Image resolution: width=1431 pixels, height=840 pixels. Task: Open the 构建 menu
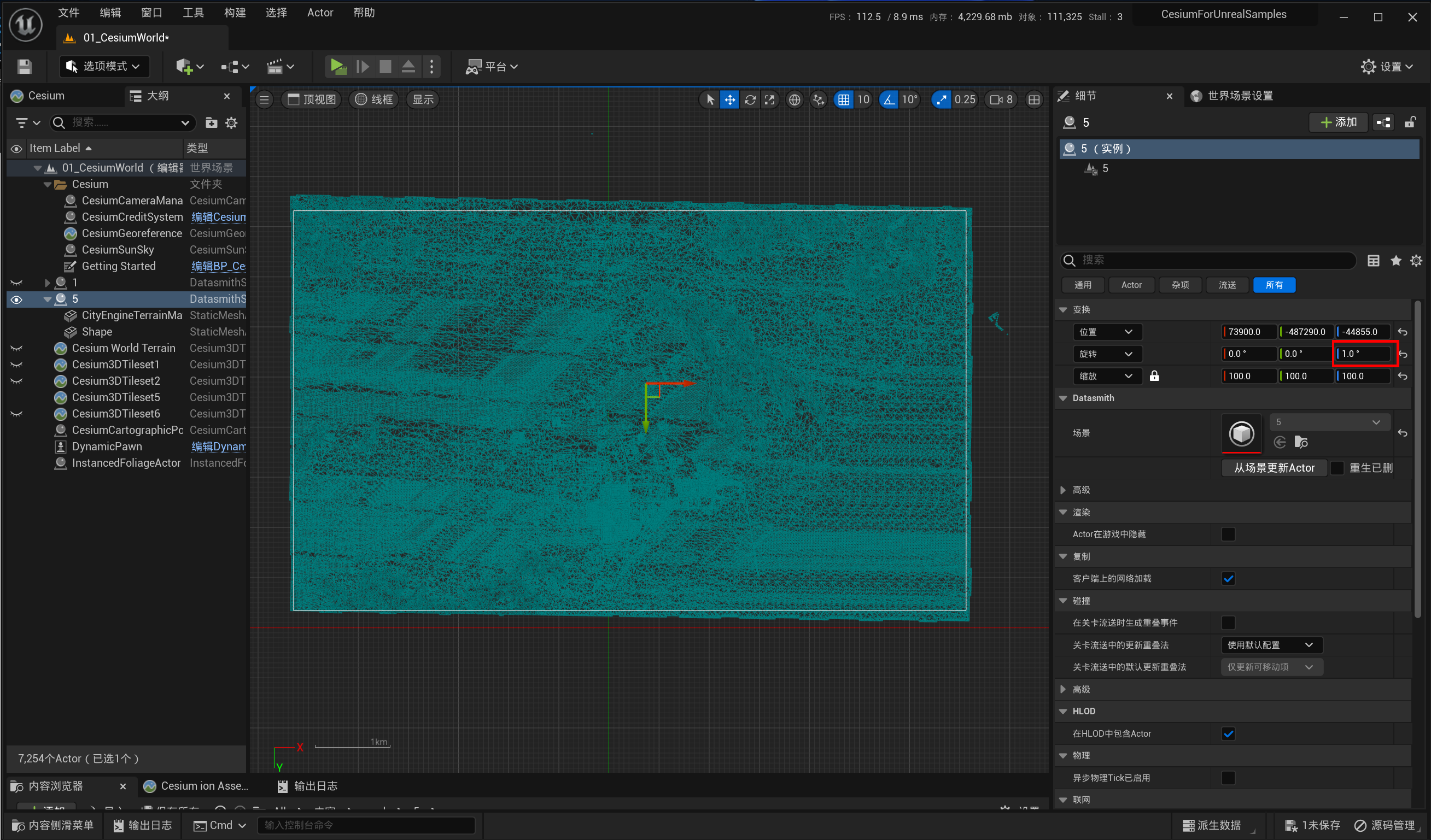[235, 13]
